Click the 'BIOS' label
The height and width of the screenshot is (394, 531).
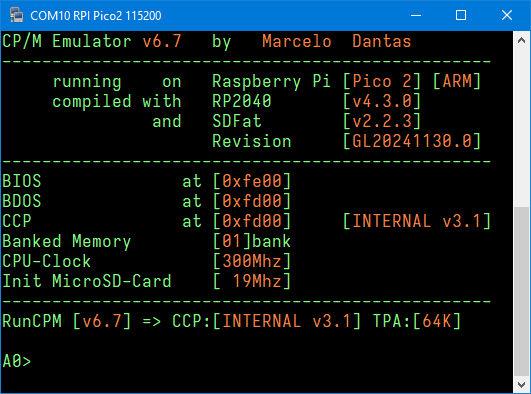click(x=22, y=181)
